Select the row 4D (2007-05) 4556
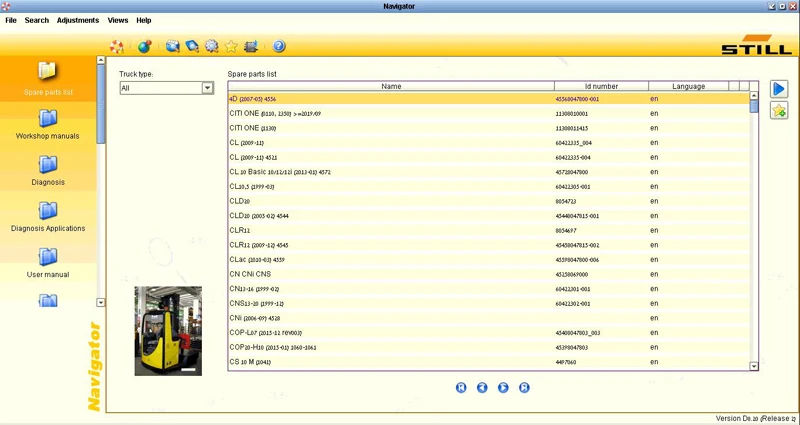Screen dimensions: 800x425 [x=489, y=99]
